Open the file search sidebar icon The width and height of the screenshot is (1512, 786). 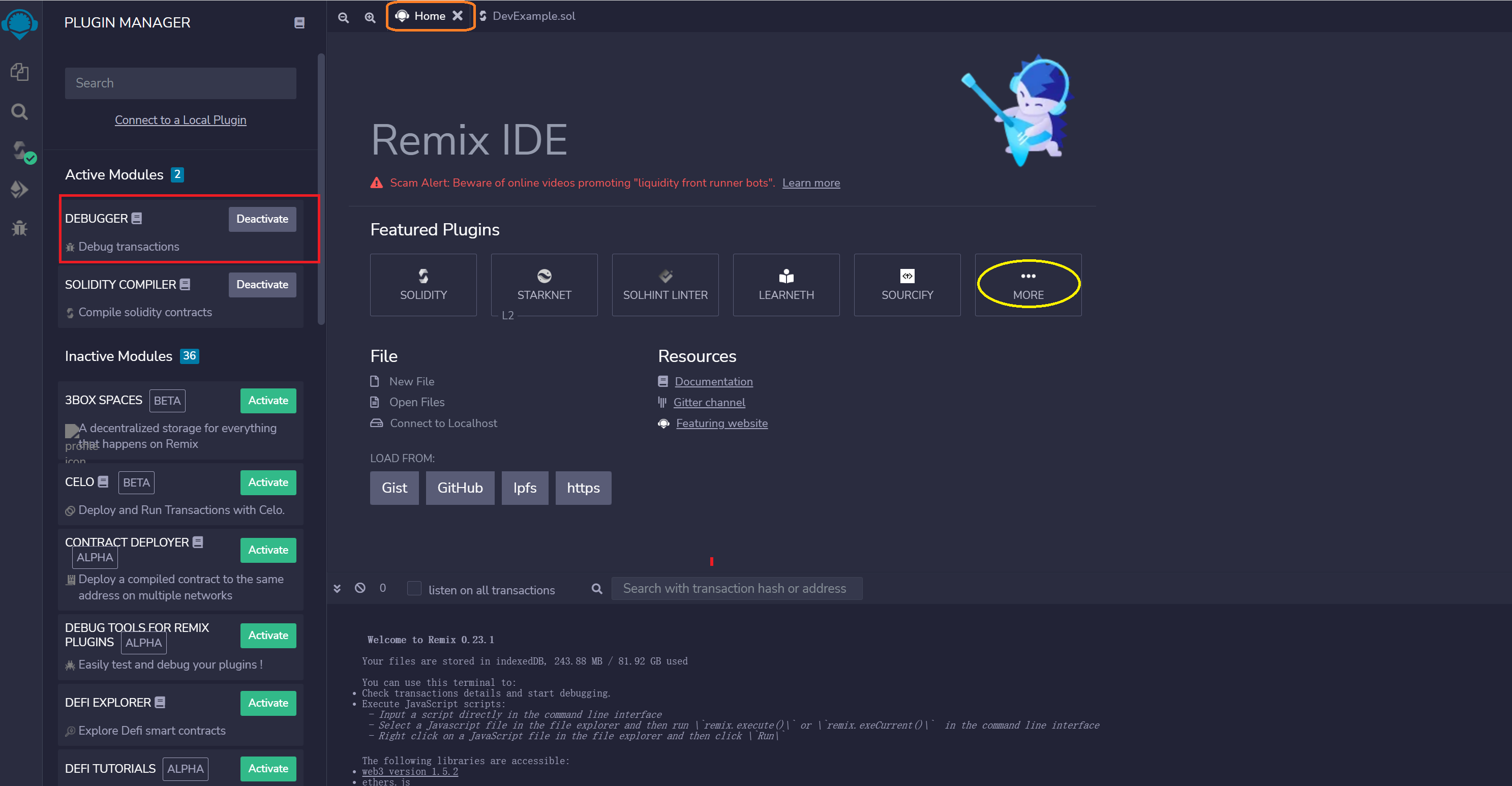[x=20, y=111]
